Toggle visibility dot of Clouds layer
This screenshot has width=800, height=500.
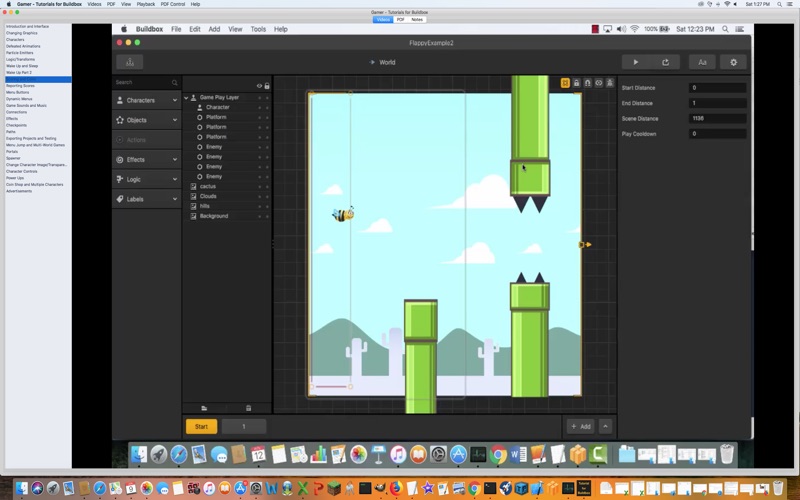(x=259, y=196)
